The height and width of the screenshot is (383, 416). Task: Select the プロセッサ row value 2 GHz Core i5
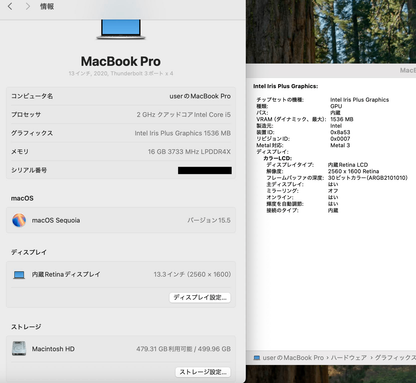coord(183,115)
